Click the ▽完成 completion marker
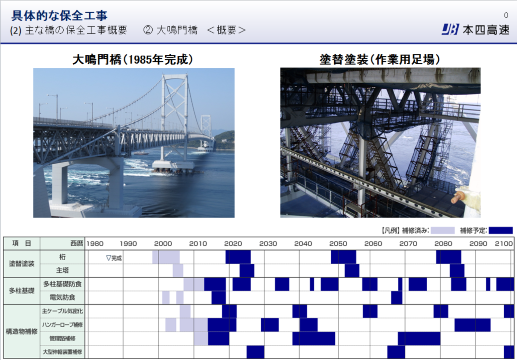Image resolution: width=517 pixels, height=360 pixels. pyautogui.click(x=114, y=258)
